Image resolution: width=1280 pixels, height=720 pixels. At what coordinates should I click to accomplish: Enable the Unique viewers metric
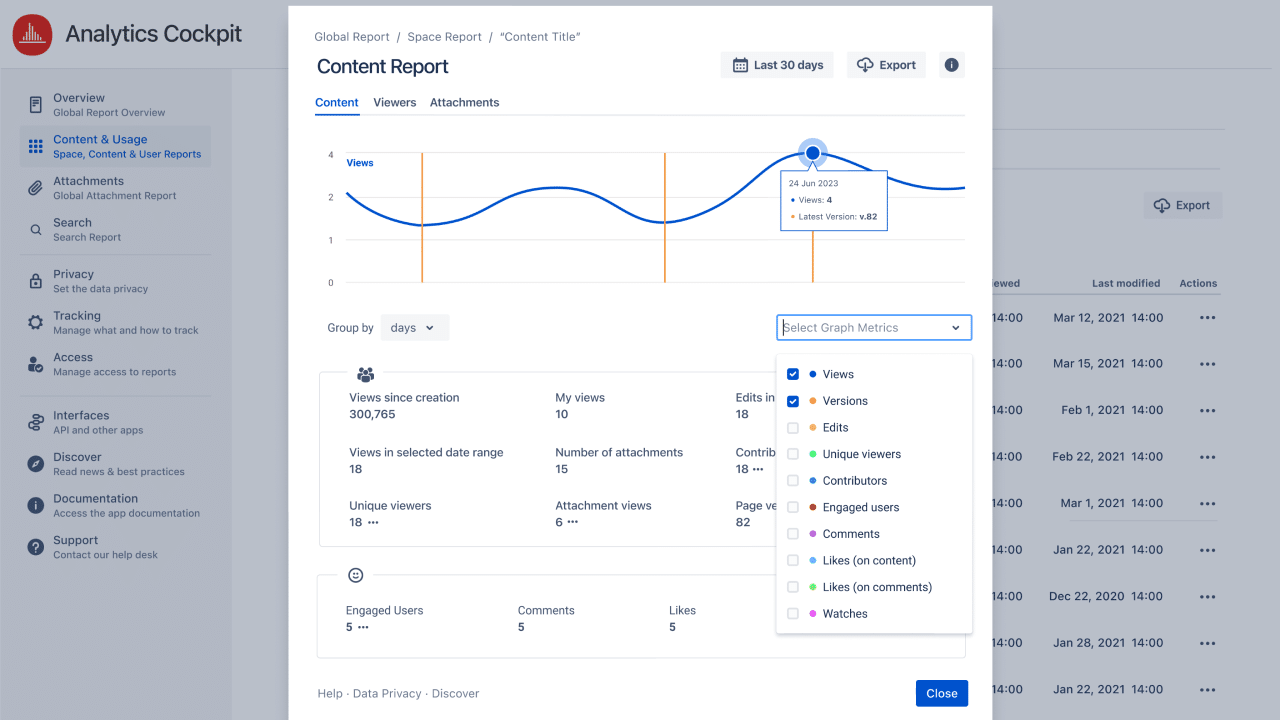pos(793,454)
